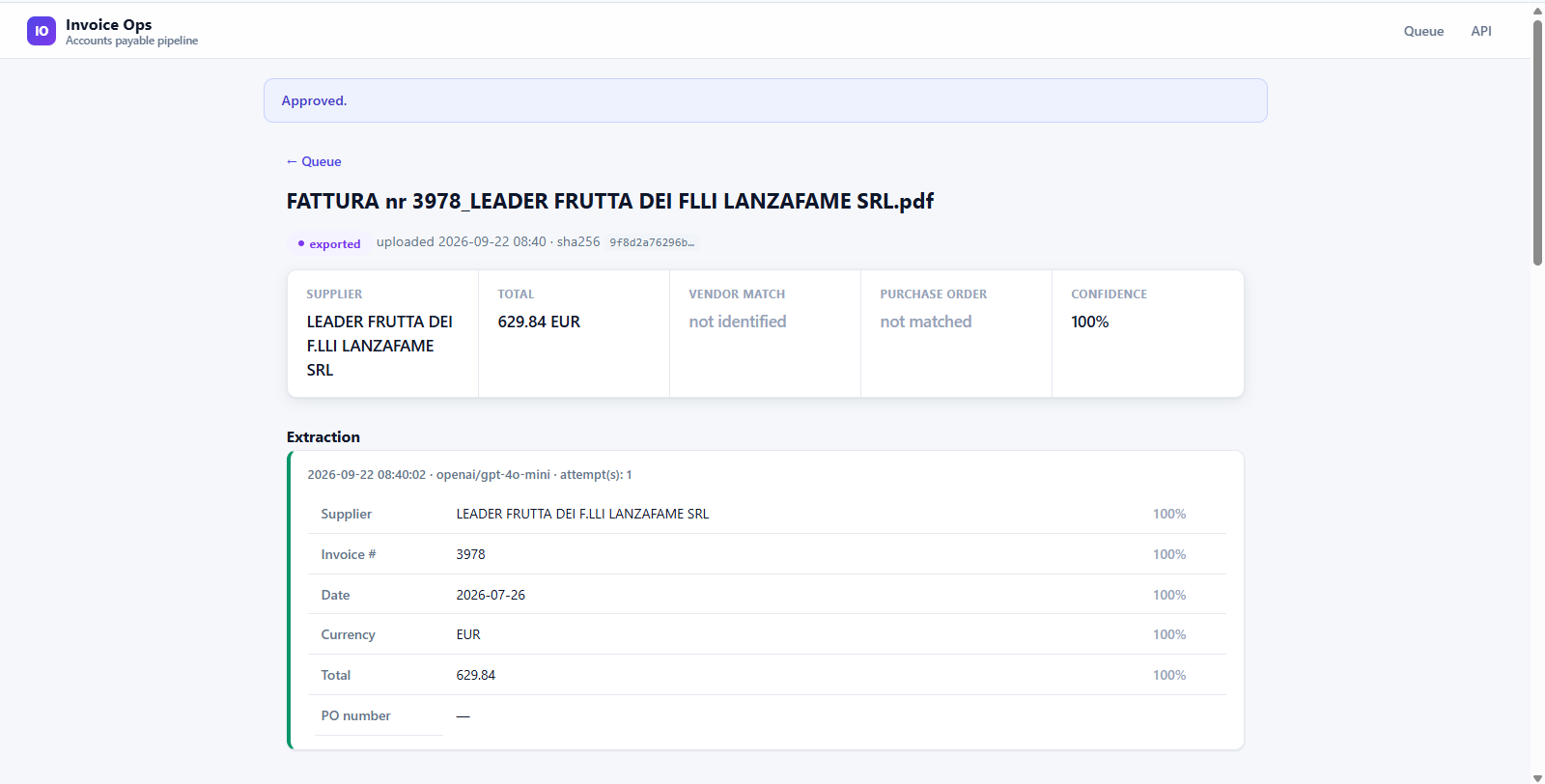Click the 100% confidence in Supplier row

(1169, 514)
